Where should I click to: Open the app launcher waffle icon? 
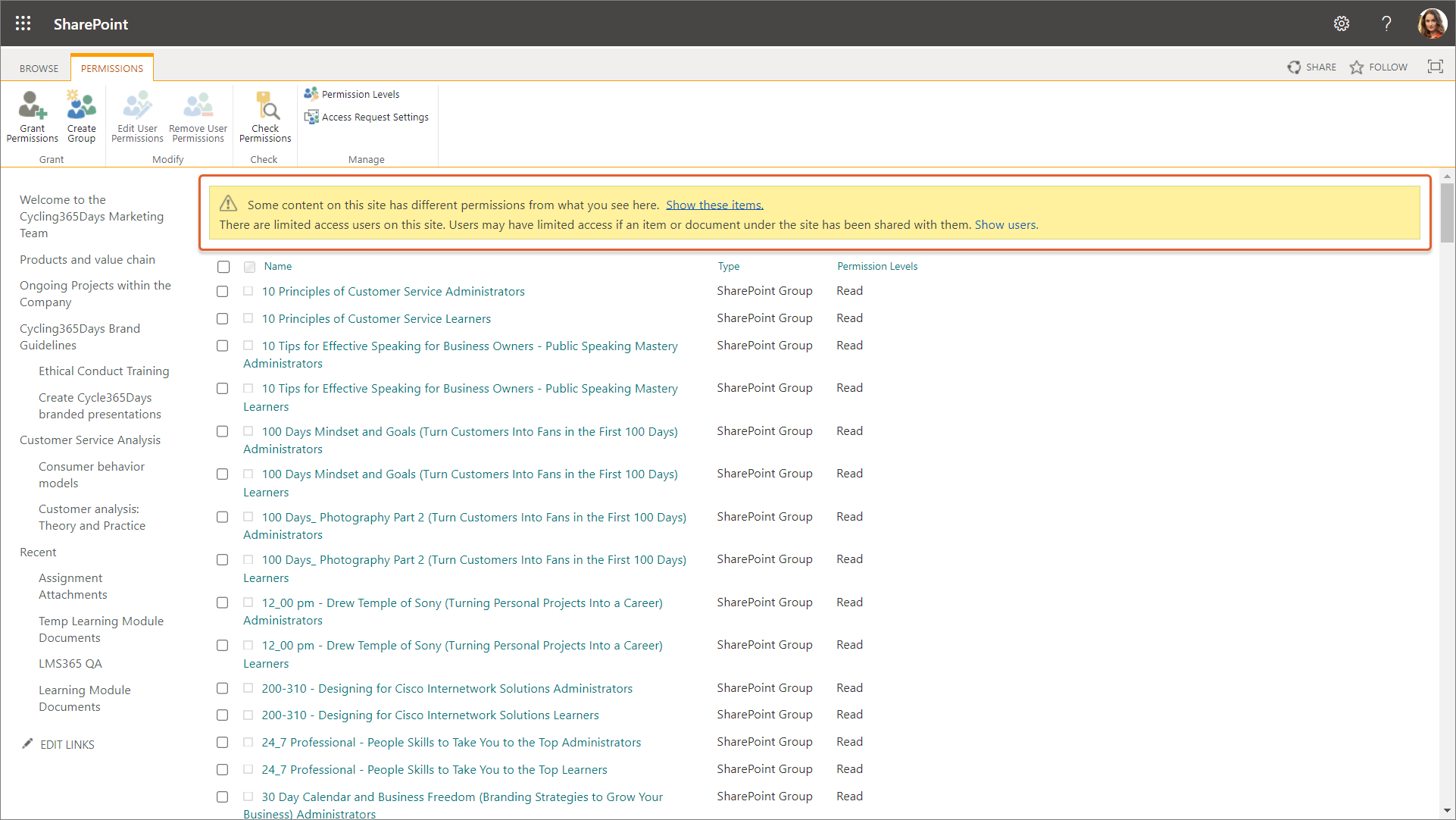[23, 23]
